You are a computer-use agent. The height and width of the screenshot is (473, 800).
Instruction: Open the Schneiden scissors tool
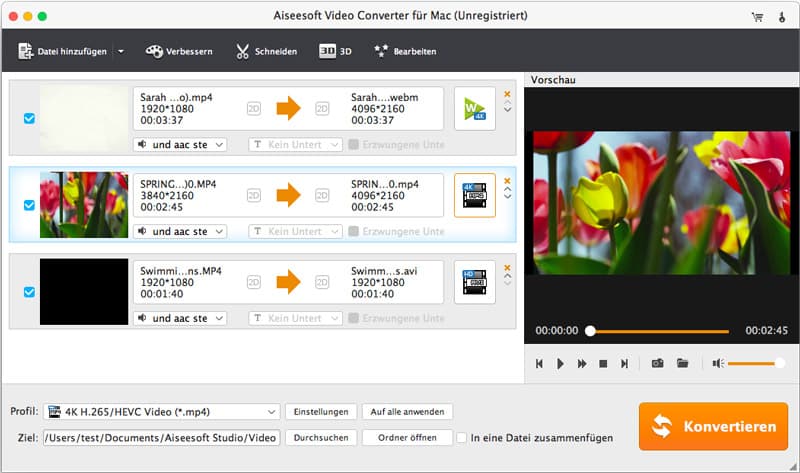pyautogui.click(x=266, y=51)
